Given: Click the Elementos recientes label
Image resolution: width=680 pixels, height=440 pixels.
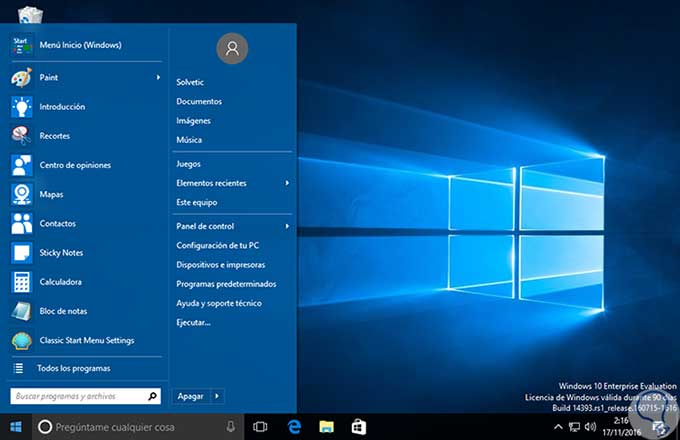Looking at the screenshot, I should [211, 183].
